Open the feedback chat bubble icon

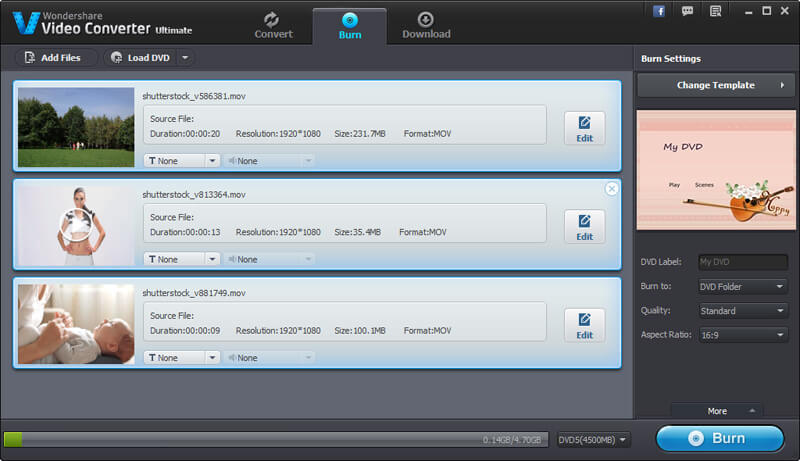687,11
